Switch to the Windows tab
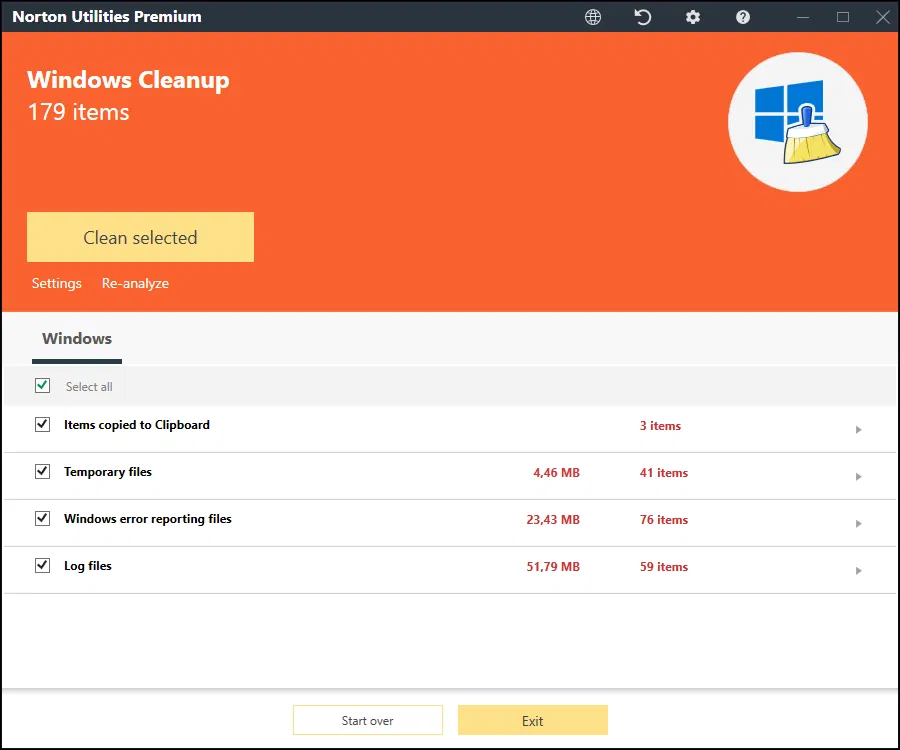Screen dimensions: 900x750 [x=77, y=339]
